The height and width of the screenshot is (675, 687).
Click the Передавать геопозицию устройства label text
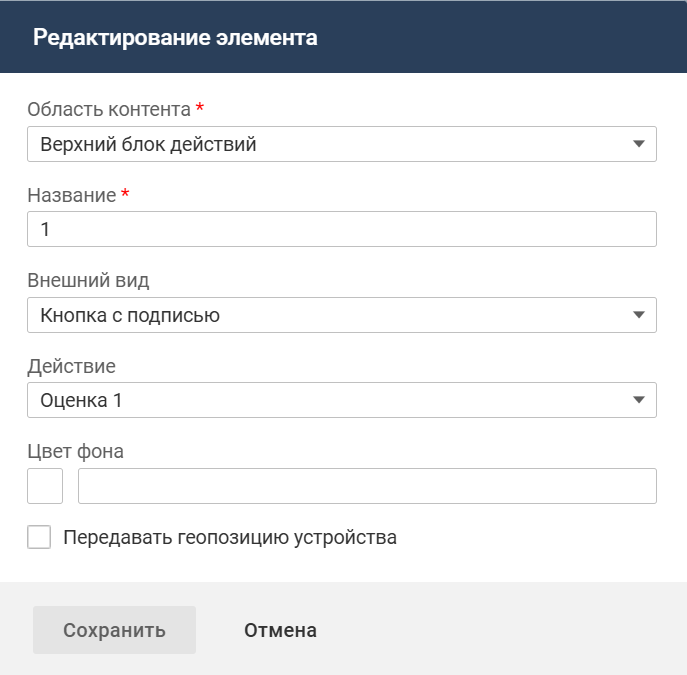point(229,537)
